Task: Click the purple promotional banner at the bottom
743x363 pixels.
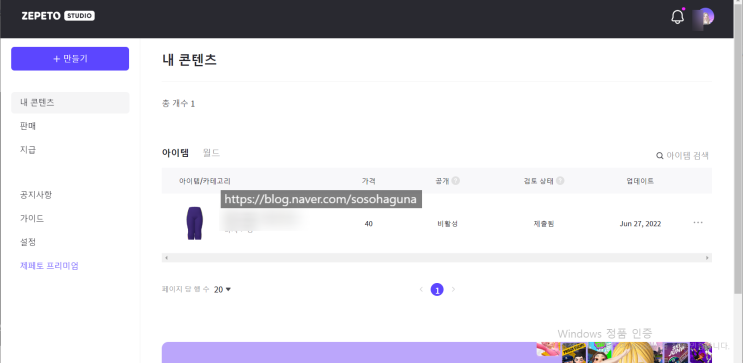Action: coord(436,353)
